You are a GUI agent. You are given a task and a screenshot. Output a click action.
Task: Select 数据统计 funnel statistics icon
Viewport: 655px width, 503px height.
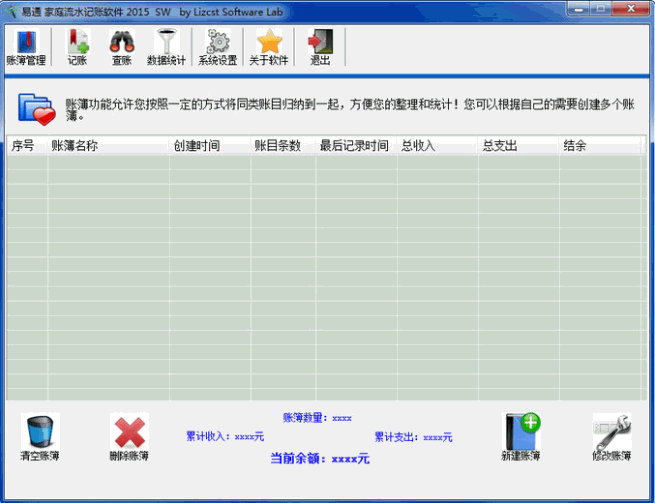[166, 47]
